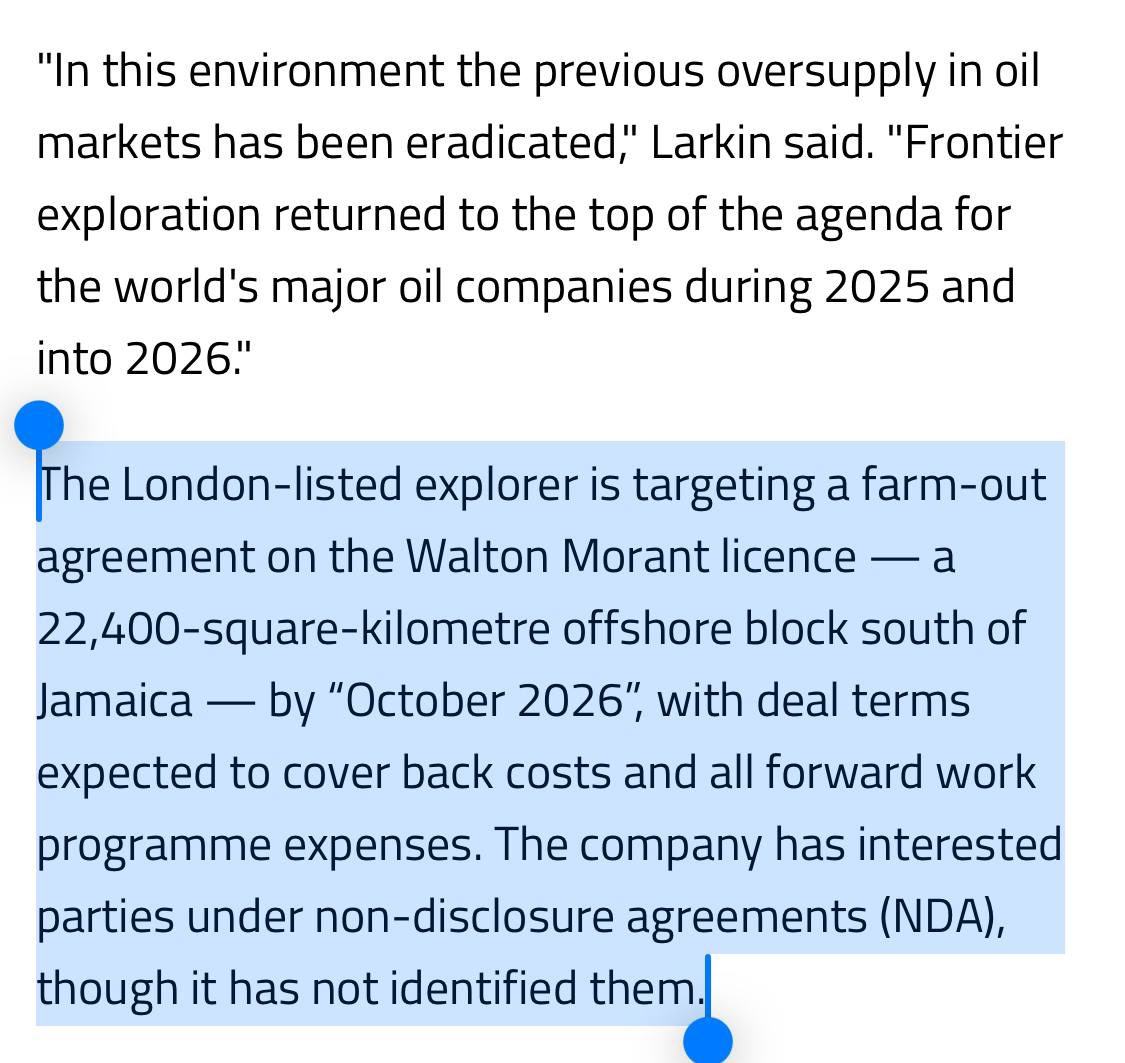The height and width of the screenshot is (1063, 1125).
Task: Tap the word "farm-out" in first highlighted line
Action: tap(954, 484)
